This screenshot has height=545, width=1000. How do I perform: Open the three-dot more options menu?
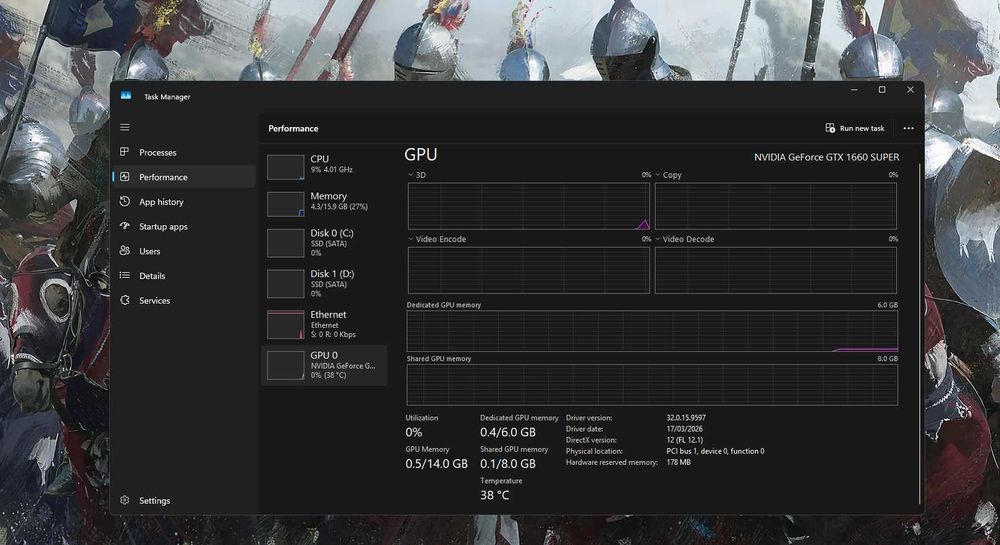pyautogui.click(x=908, y=128)
